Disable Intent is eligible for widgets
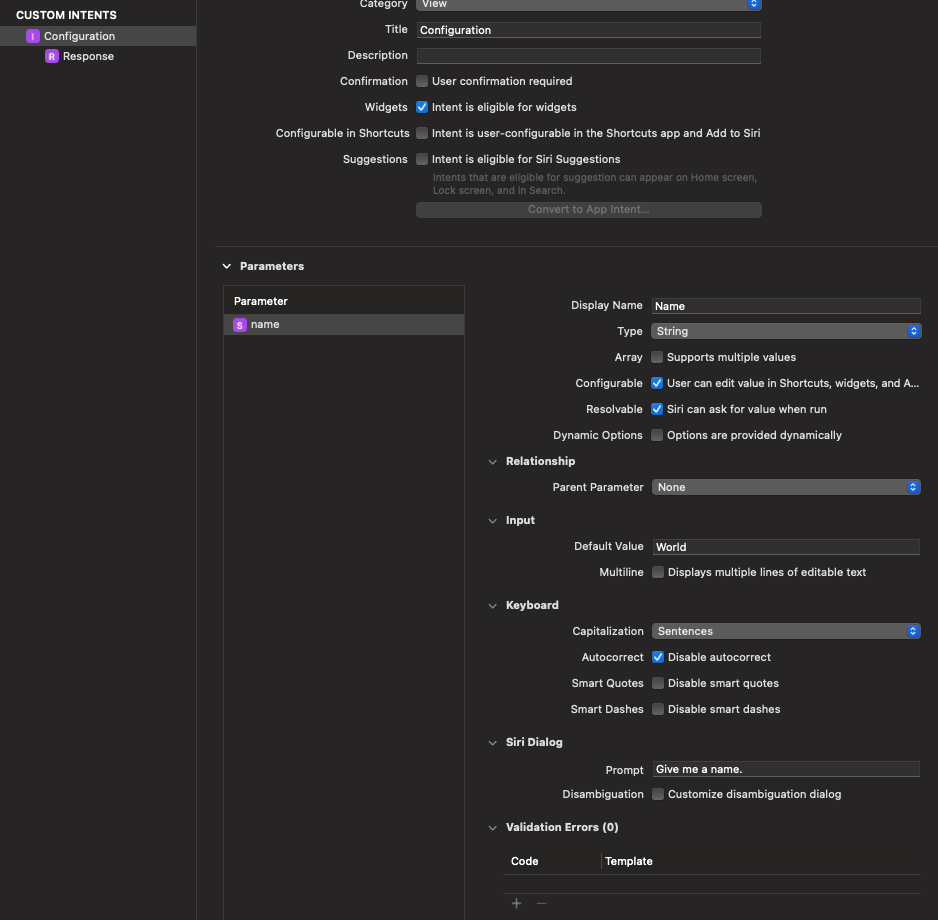938x920 pixels. tap(421, 107)
